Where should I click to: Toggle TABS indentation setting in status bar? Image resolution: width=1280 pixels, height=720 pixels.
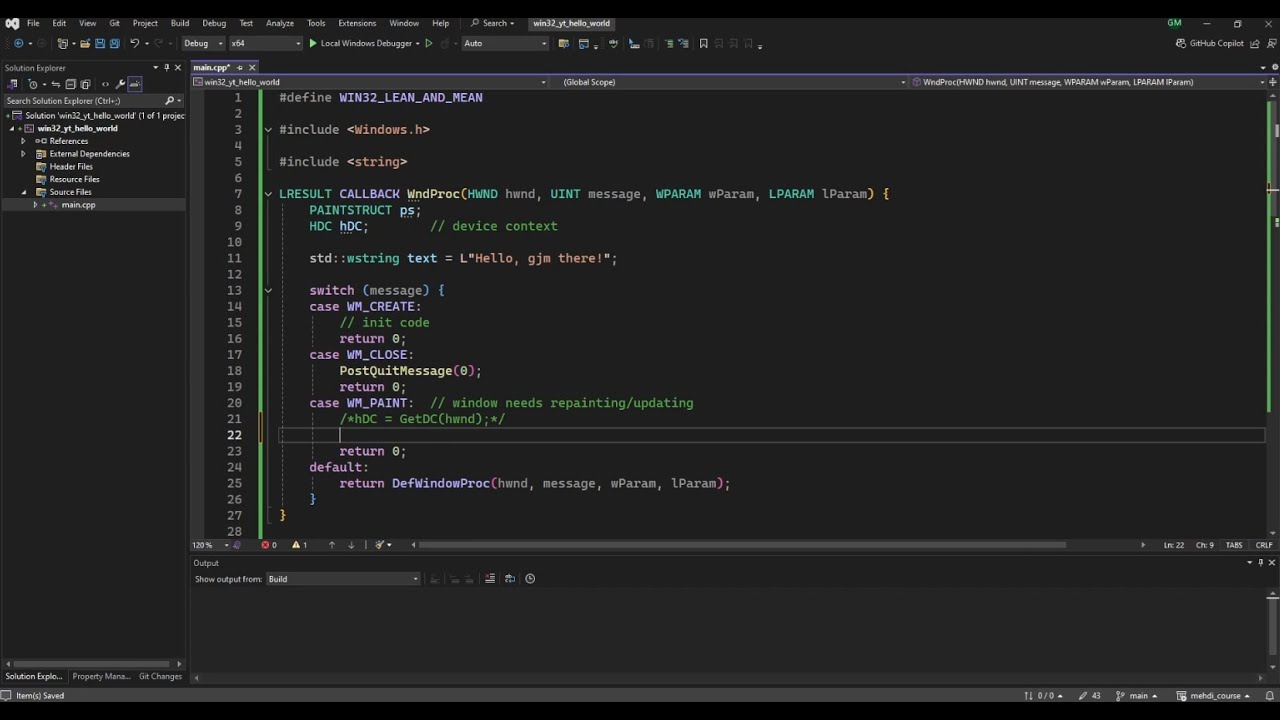point(1234,545)
